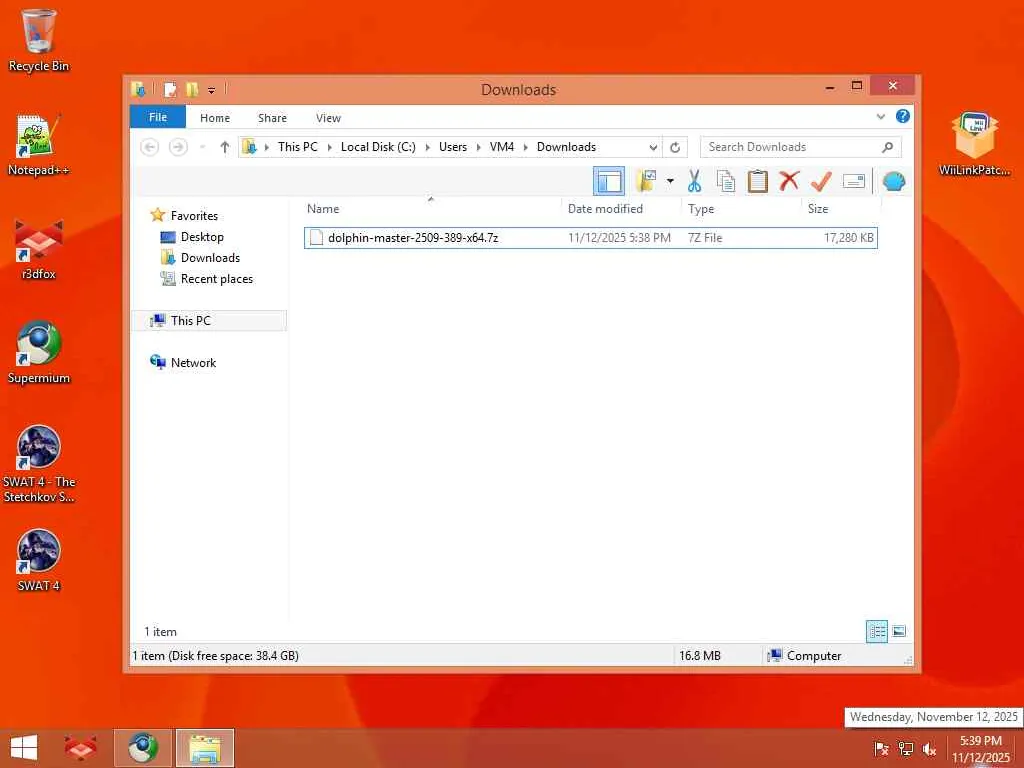Open Classic Shell settings shell icon
This screenshot has width=1024, height=768.
(894, 181)
